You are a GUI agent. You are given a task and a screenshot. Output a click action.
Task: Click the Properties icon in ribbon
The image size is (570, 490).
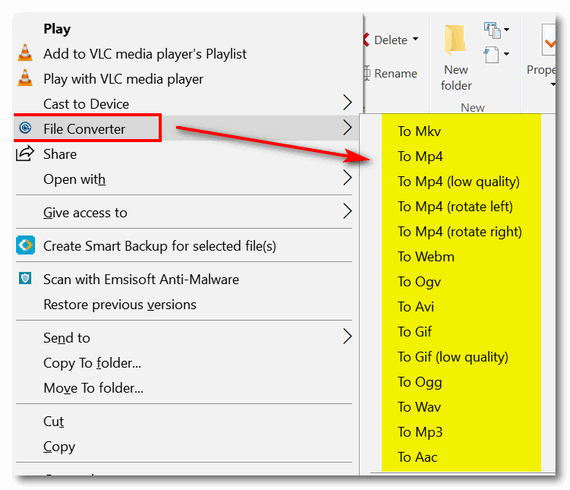549,40
